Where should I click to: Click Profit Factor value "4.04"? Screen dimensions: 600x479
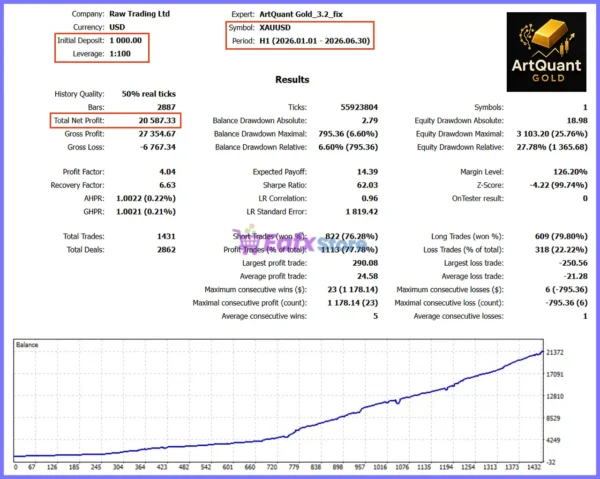167,172
